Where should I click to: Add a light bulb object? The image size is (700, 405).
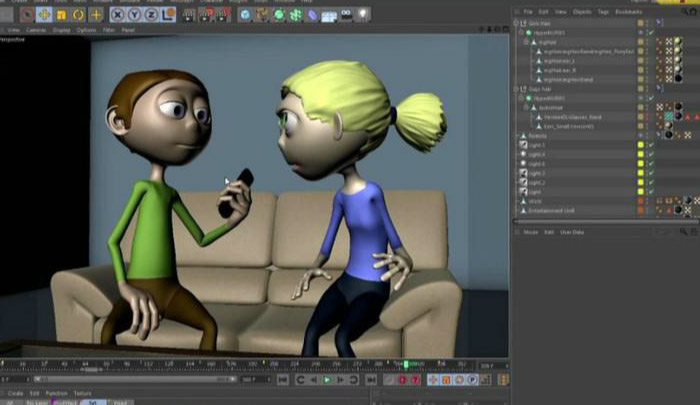click(363, 15)
